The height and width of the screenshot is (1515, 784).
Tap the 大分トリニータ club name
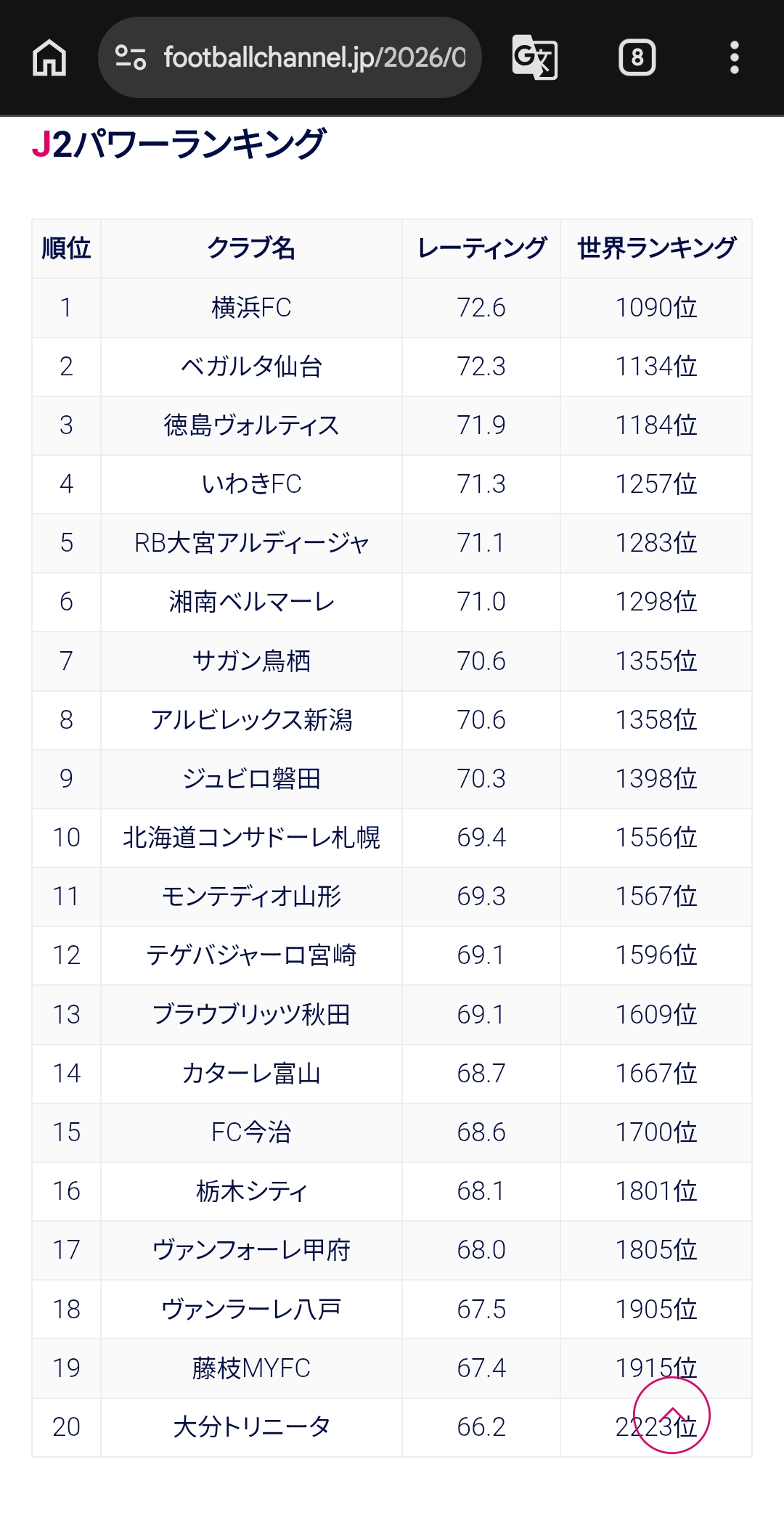point(251,1427)
